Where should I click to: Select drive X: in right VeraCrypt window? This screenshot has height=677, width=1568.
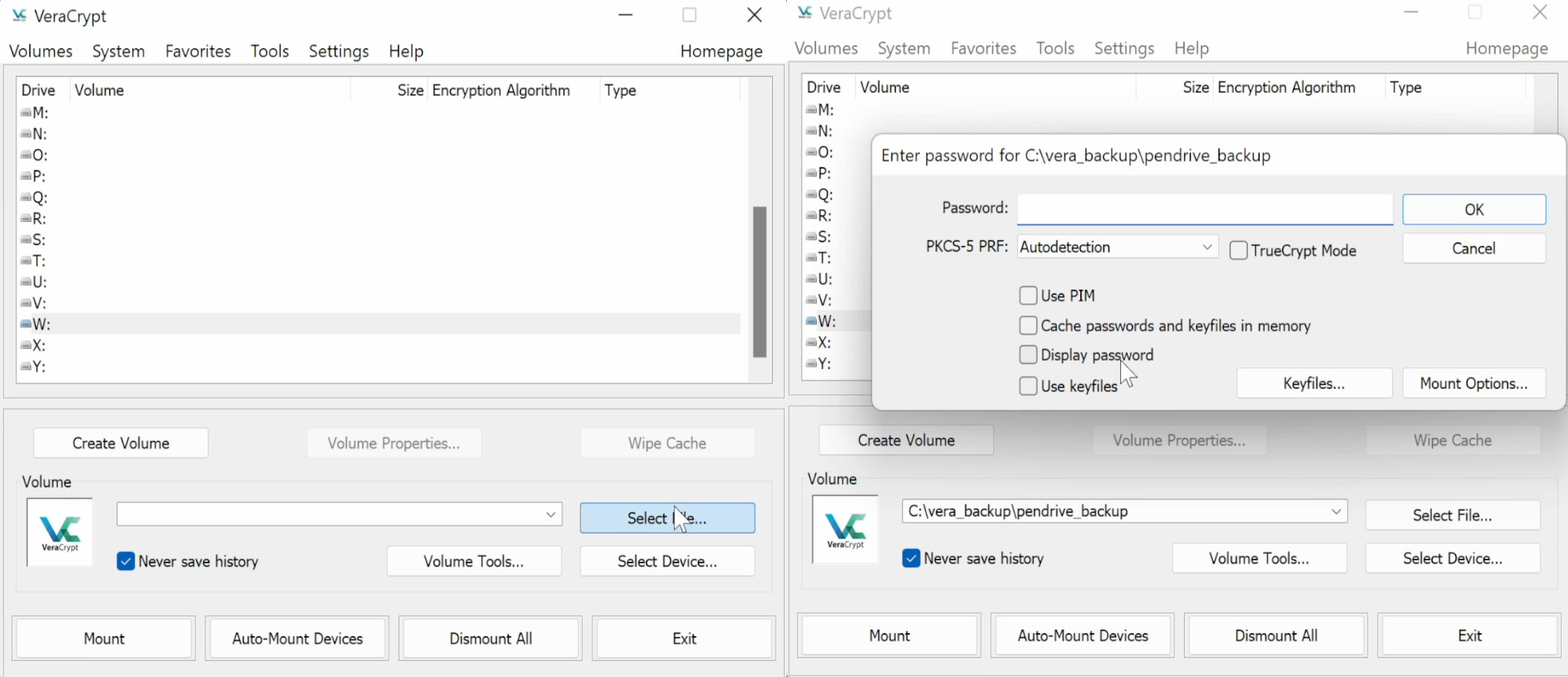pos(820,343)
